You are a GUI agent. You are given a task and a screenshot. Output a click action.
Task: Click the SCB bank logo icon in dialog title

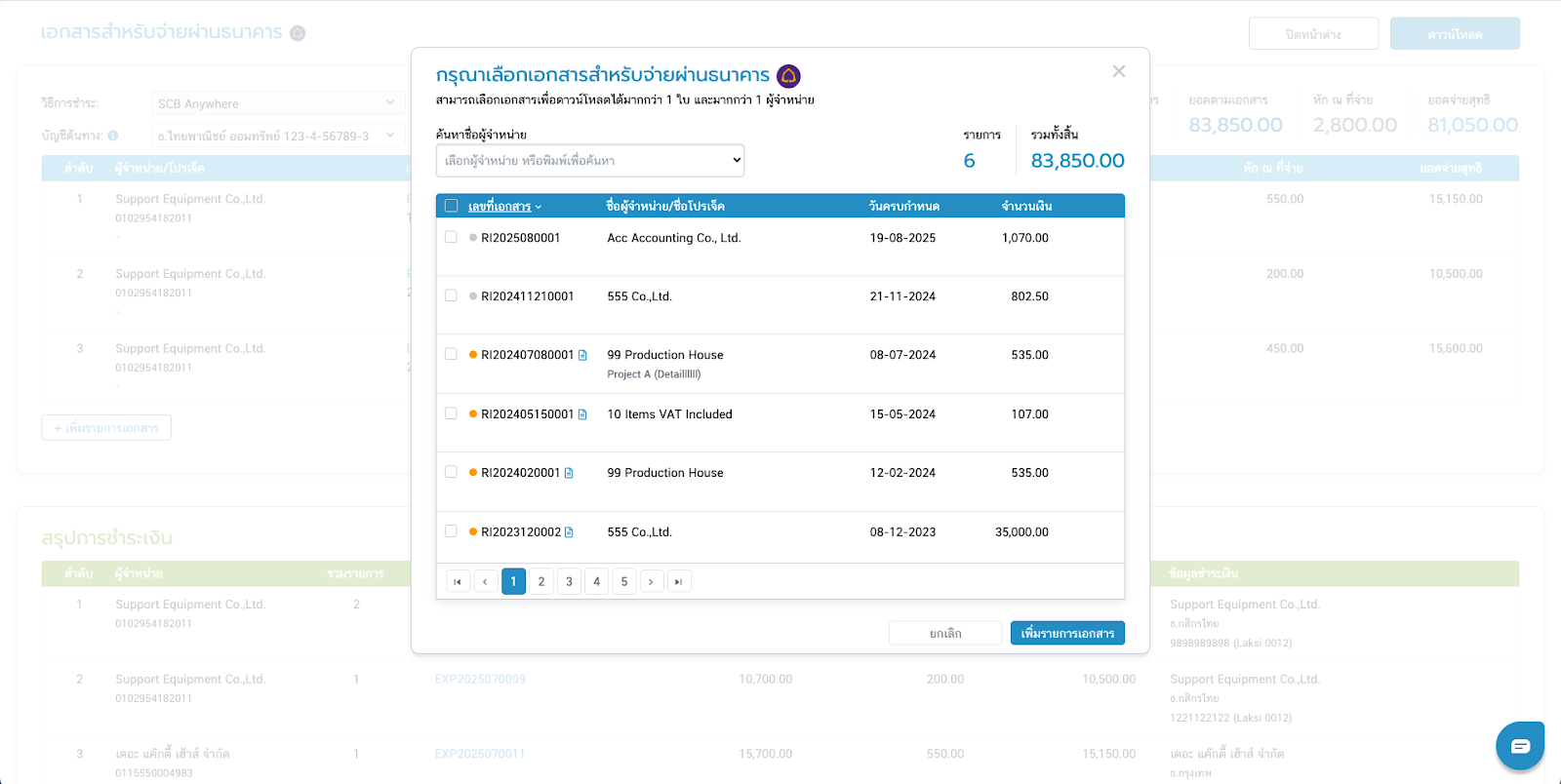[x=788, y=76]
